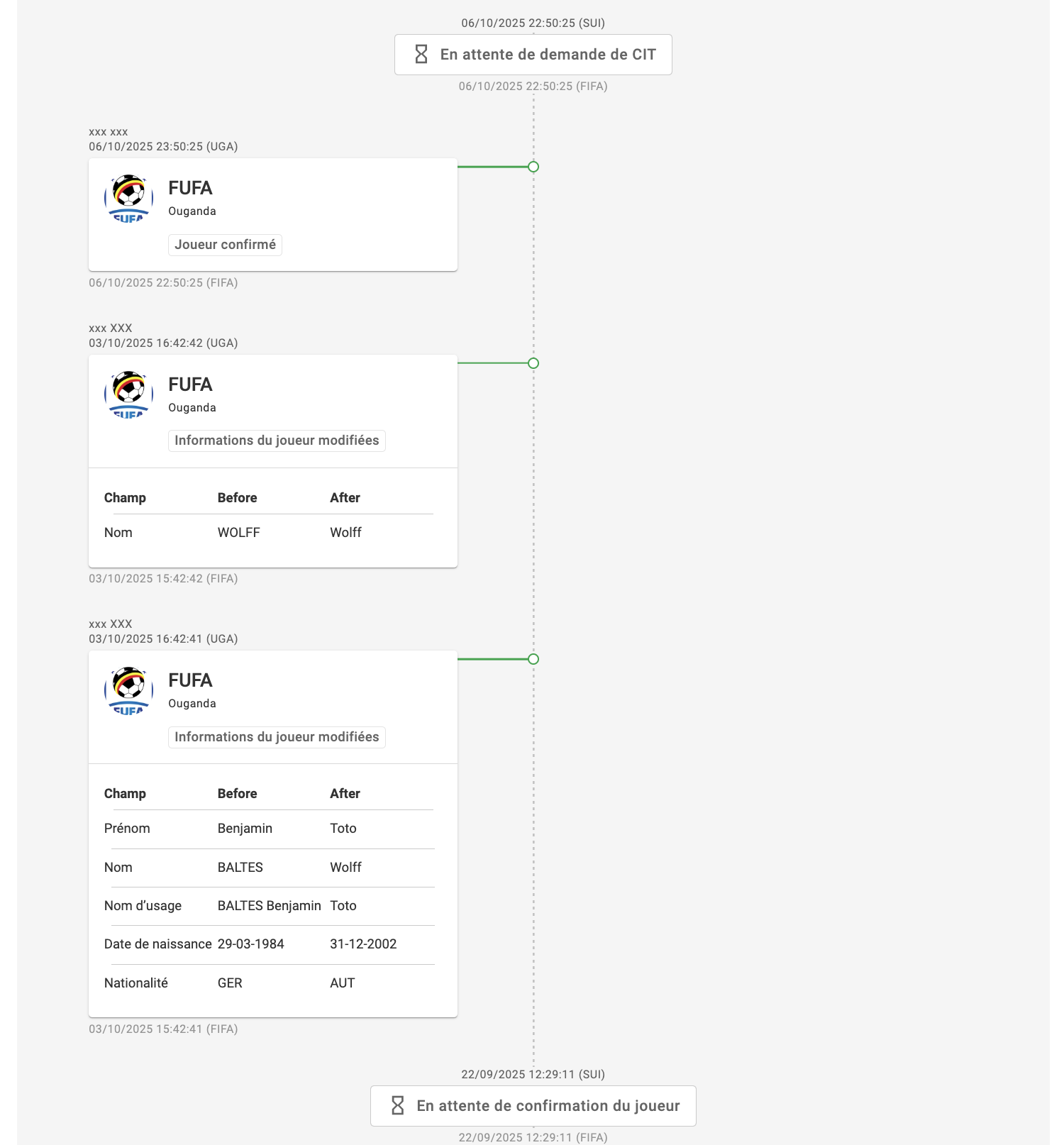Click the hourglass icon beside 'En attente de demande de CIT'
This screenshot has width=1064, height=1145.
(x=421, y=55)
